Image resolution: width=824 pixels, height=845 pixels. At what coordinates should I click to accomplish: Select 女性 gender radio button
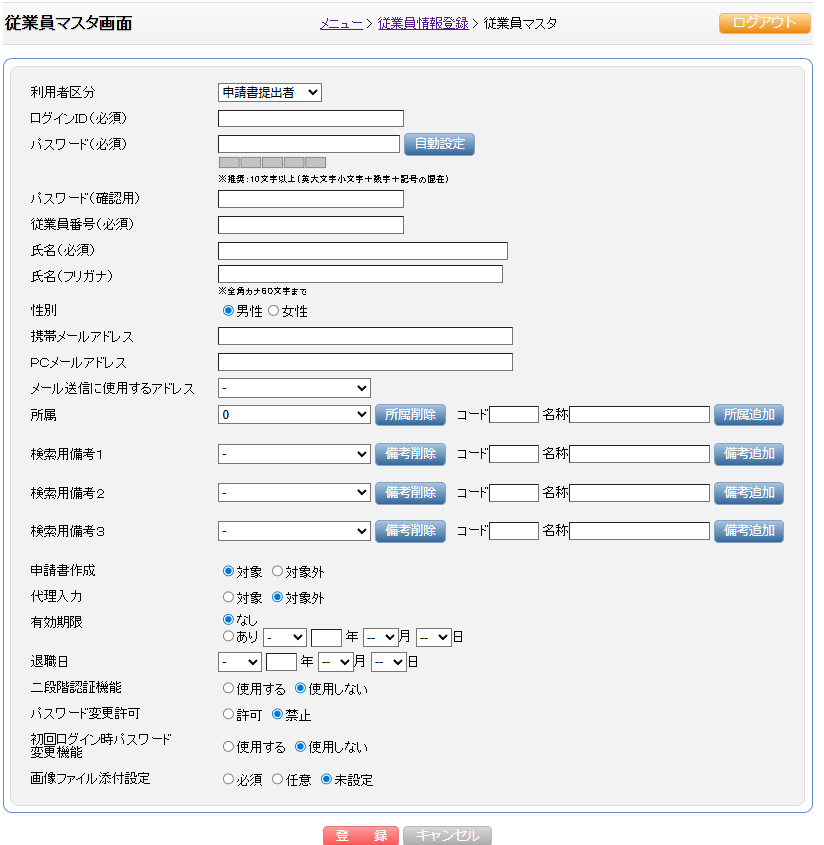[274, 311]
